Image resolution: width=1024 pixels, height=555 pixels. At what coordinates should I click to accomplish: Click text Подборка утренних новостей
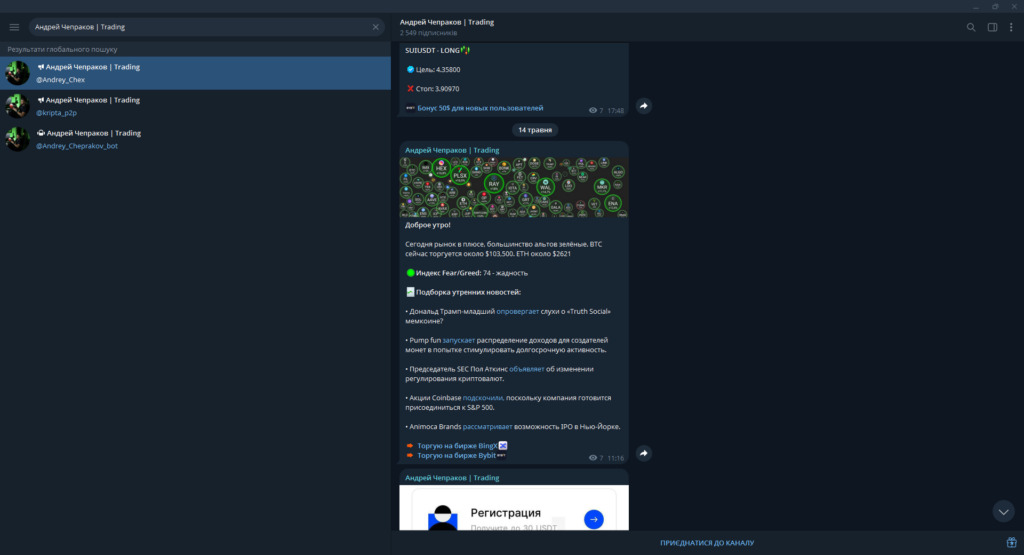click(468, 292)
